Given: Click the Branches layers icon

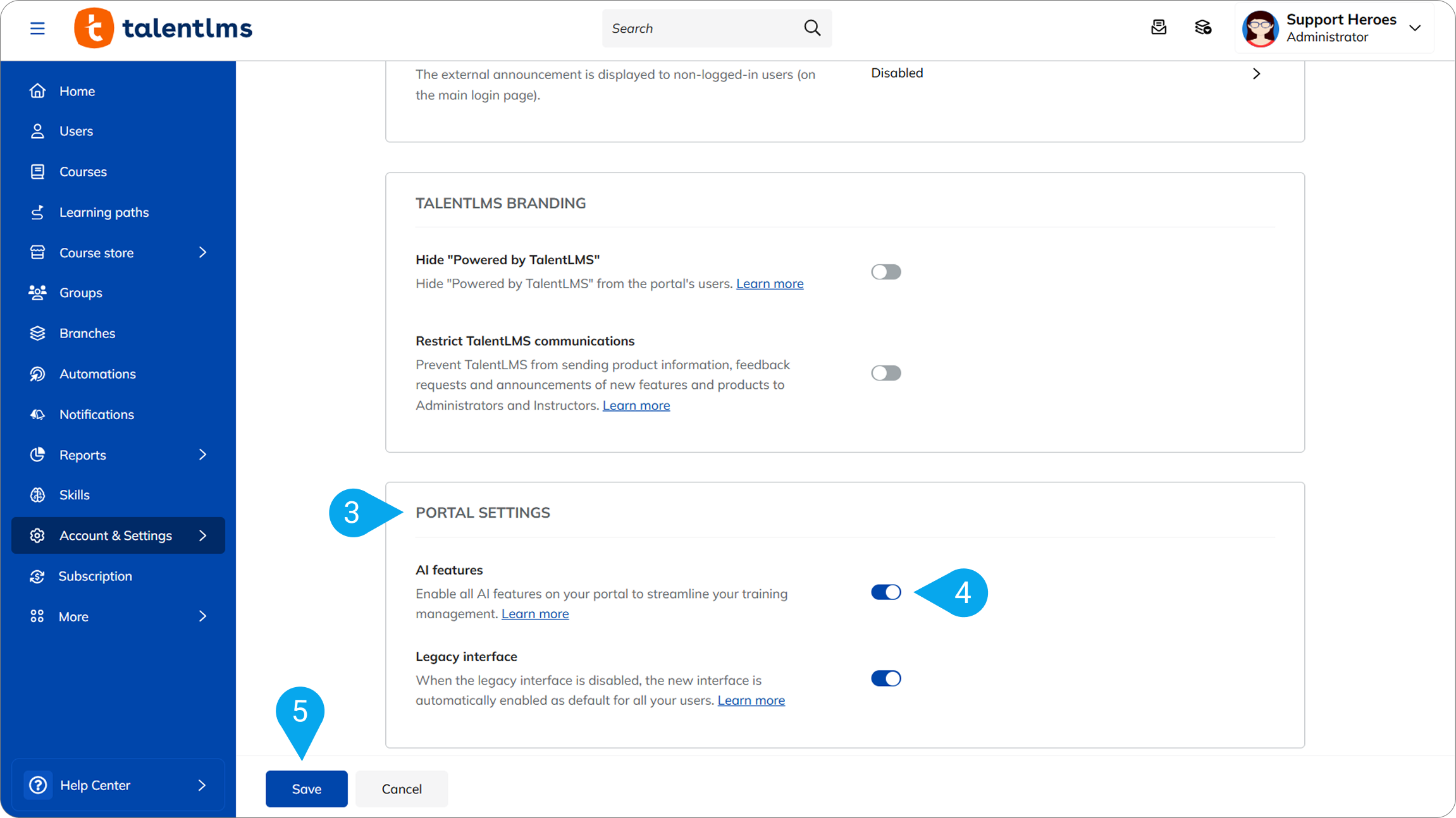Looking at the screenshot, I should click(37, 333).
